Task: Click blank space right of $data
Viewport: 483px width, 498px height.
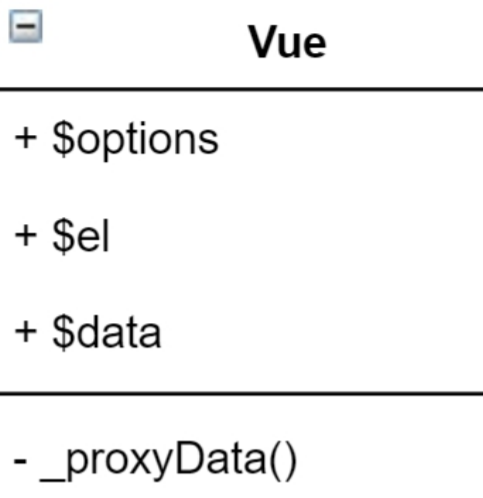Action: click(323, 333)
